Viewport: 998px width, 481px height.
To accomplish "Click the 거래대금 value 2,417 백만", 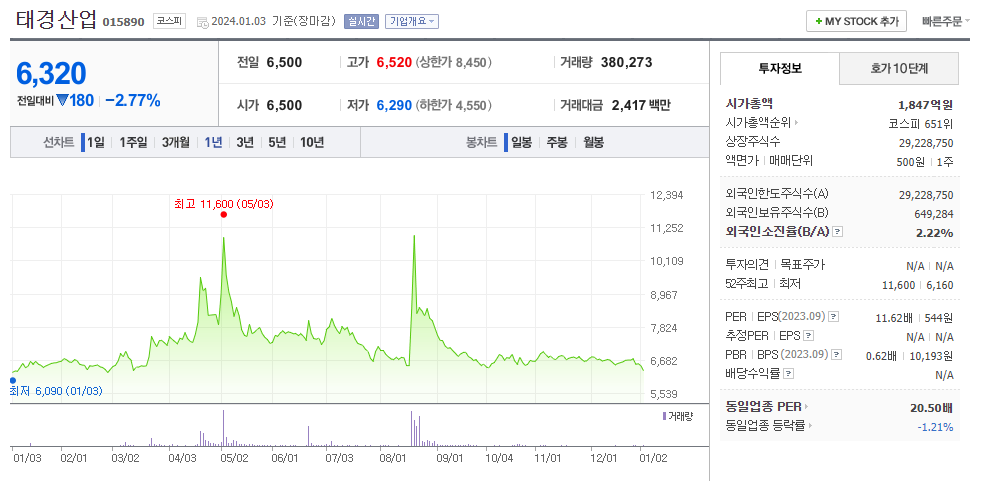I will coord(641,105).
